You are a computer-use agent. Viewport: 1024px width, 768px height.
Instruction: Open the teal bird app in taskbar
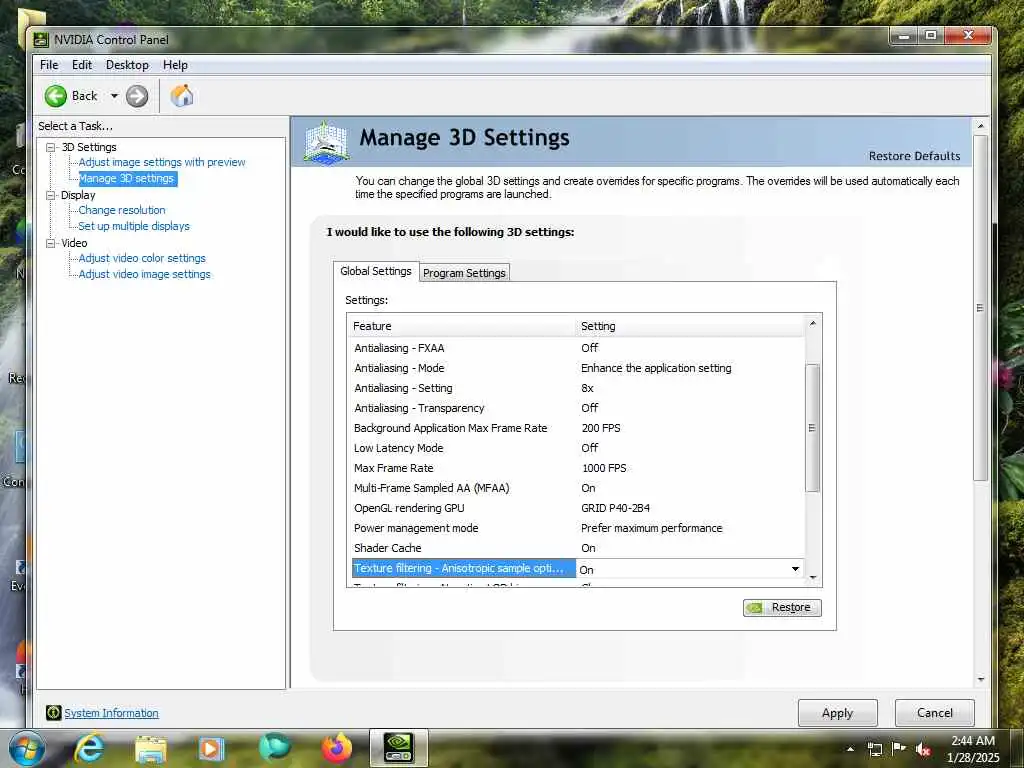[x=274, y=748]
